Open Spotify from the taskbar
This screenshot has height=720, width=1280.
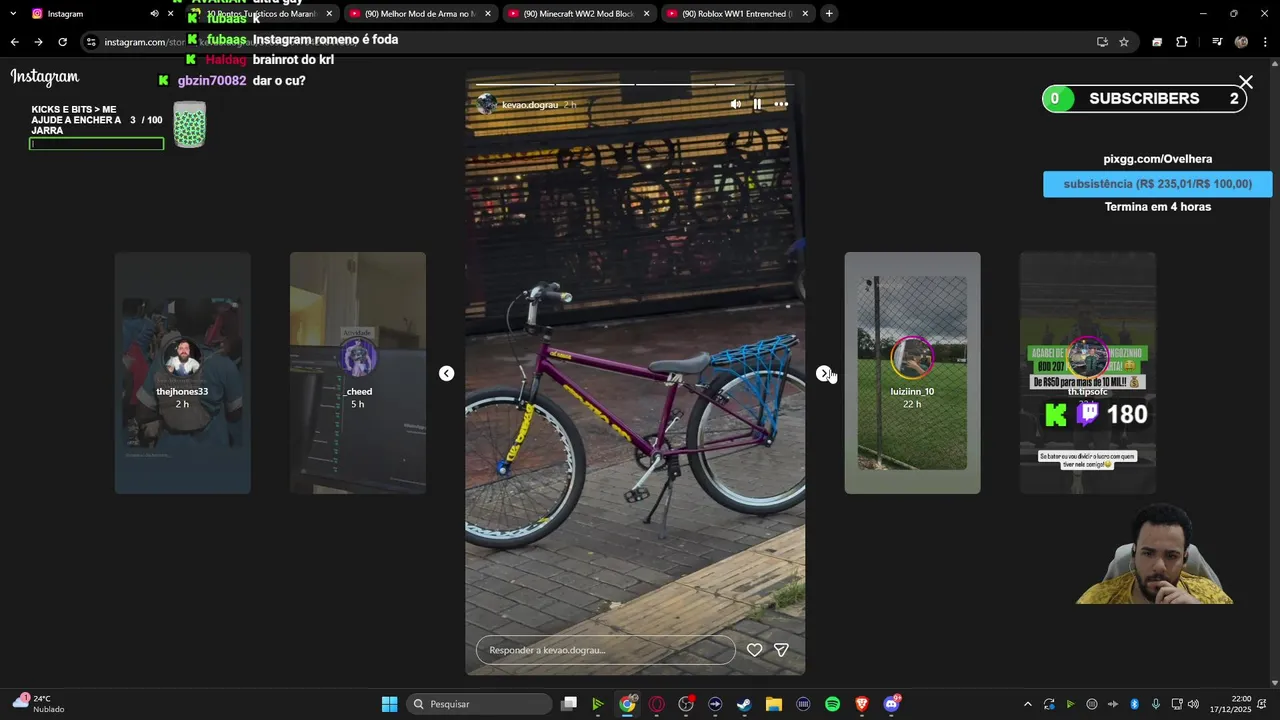click(x=832, y=704)
